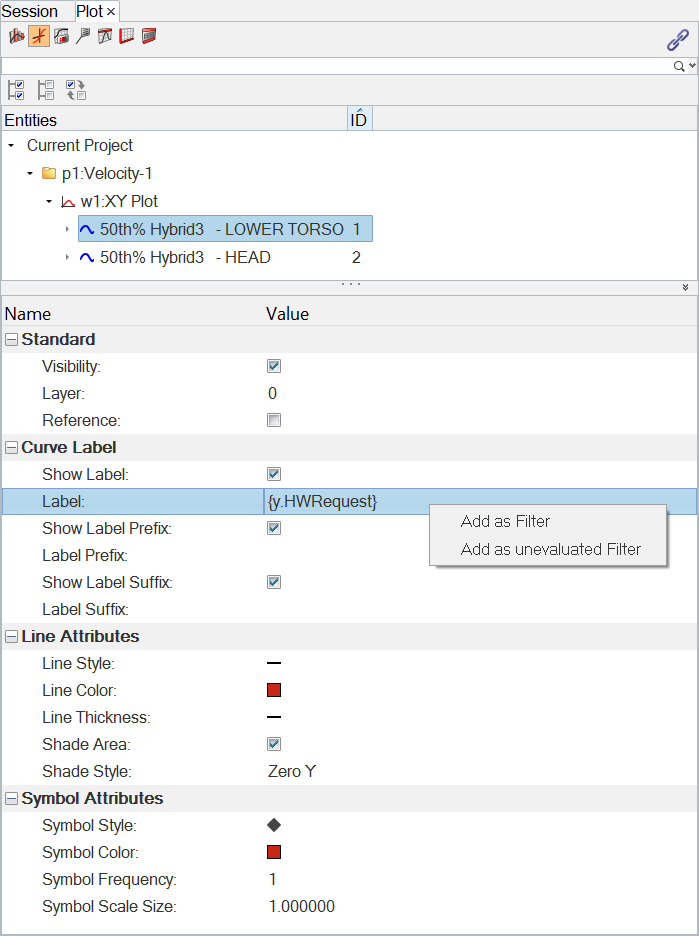Screen dimensions: 699x936
Task: Choose Add as Filter menu item
Action: (x=505, y=521)
